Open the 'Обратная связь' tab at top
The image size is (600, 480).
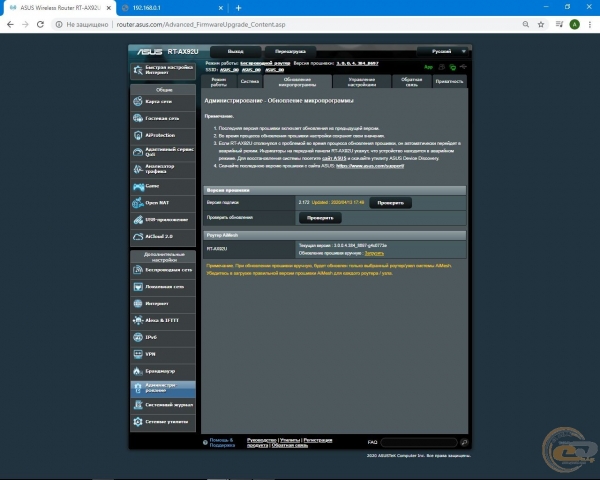pos(411,82)
